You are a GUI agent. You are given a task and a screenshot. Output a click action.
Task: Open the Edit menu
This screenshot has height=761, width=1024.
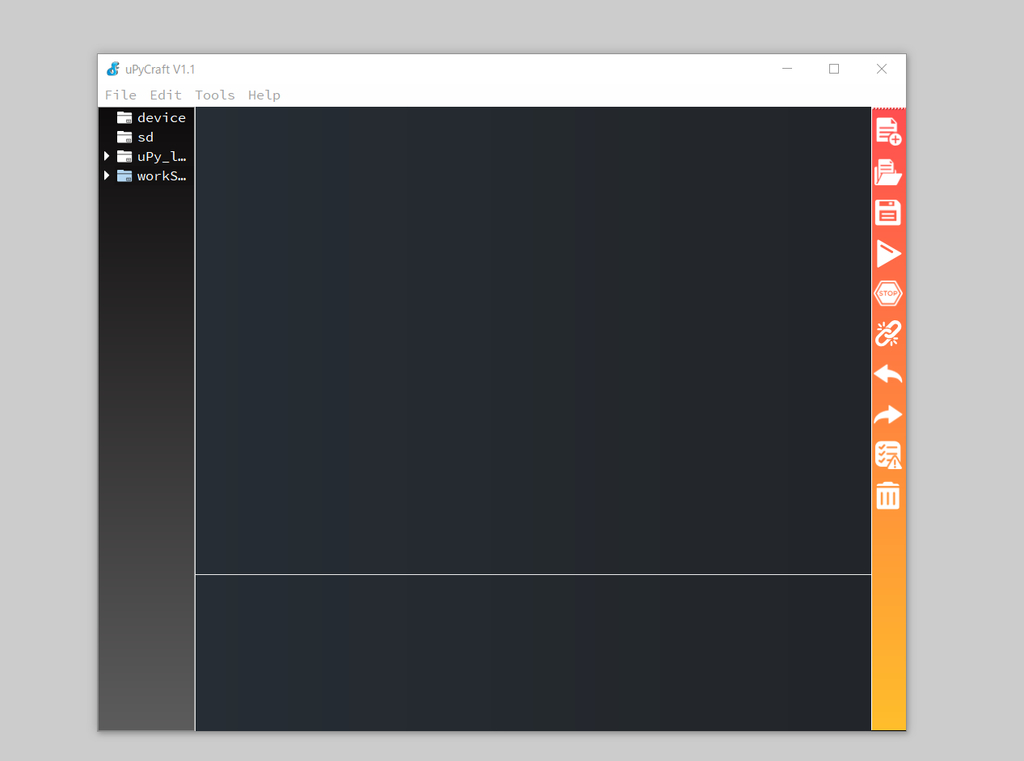pos(166,95)
